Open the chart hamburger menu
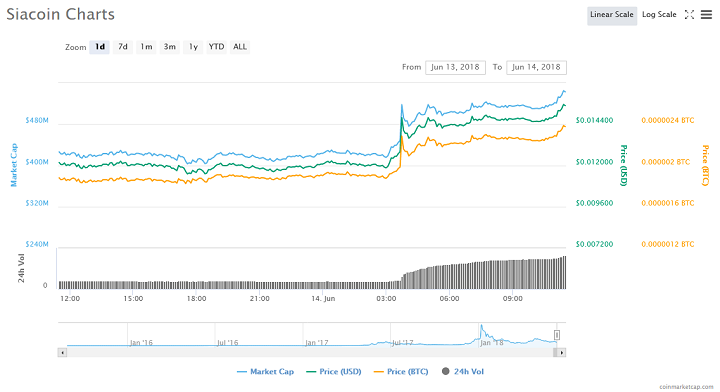The image size is (720, 392). 706,15
